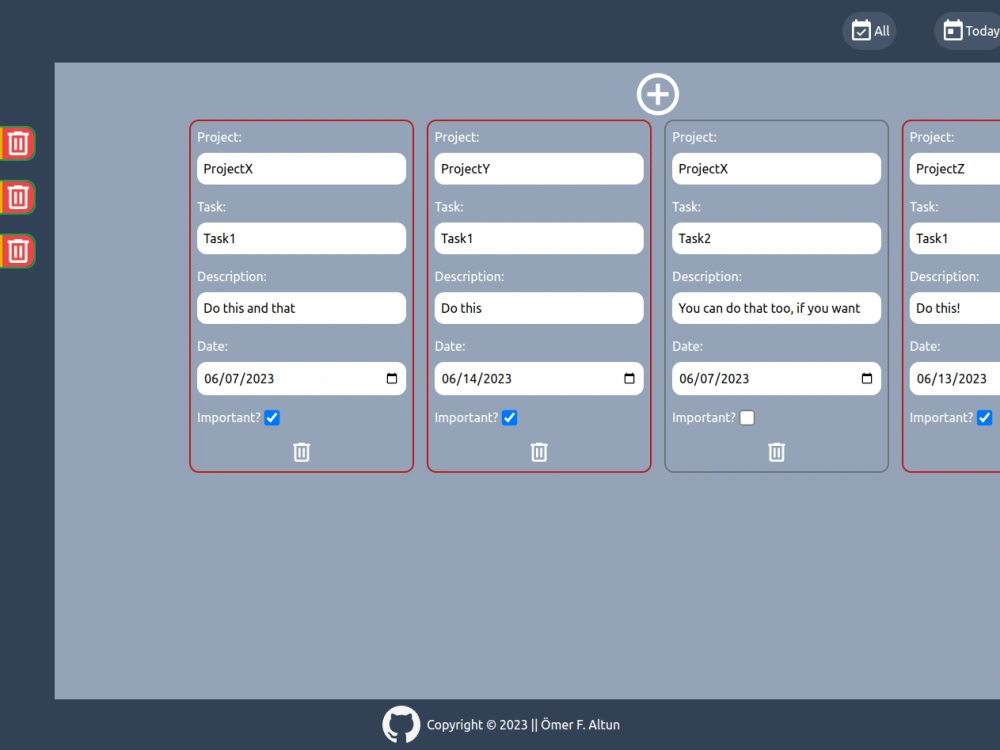The width and height of the screenshot is (1000, 750).
Task: Edit the 'Do this' description field
Action: pyautogui.click(x=539, y=308)
